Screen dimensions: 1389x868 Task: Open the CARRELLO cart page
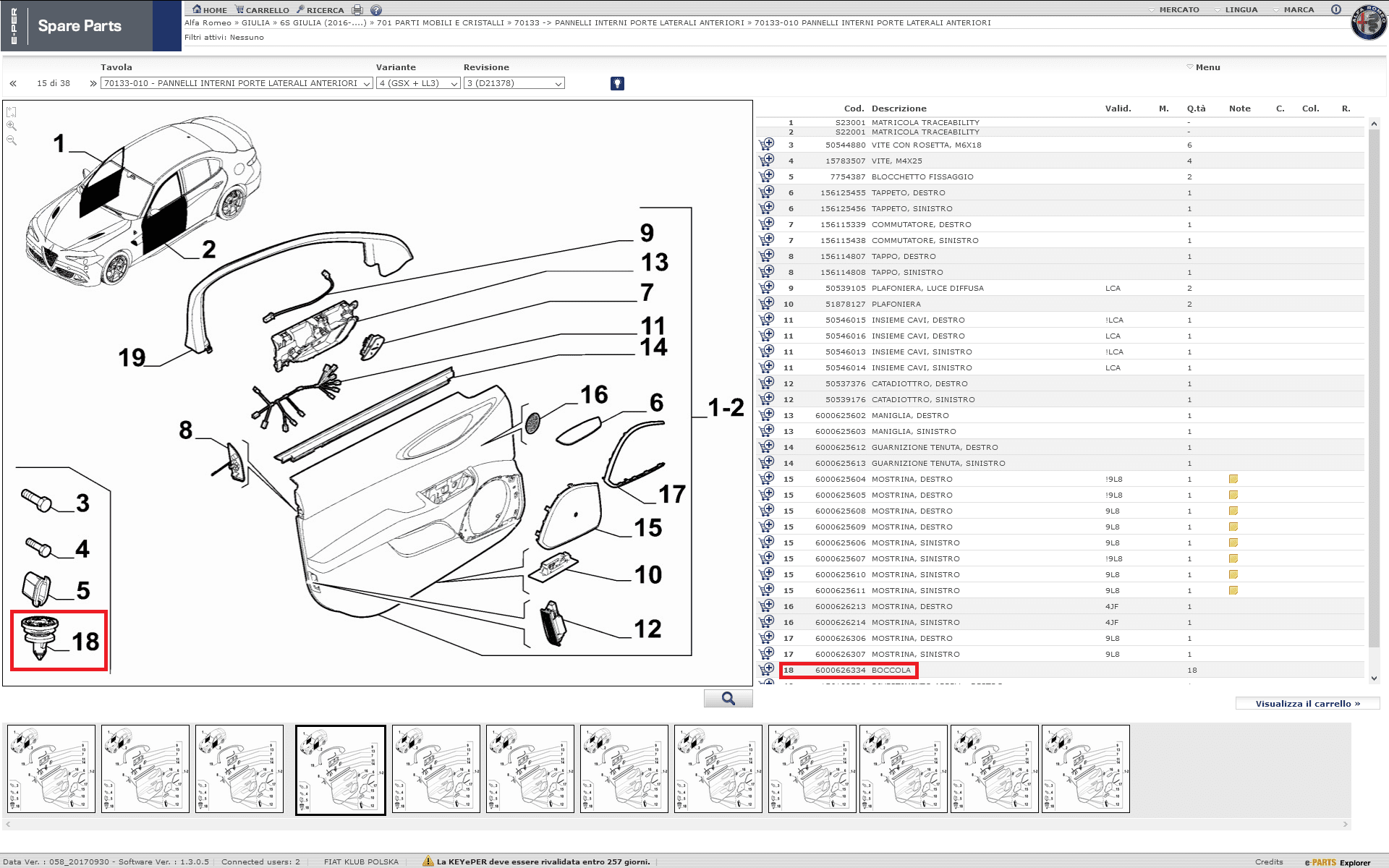click(262, 10)
